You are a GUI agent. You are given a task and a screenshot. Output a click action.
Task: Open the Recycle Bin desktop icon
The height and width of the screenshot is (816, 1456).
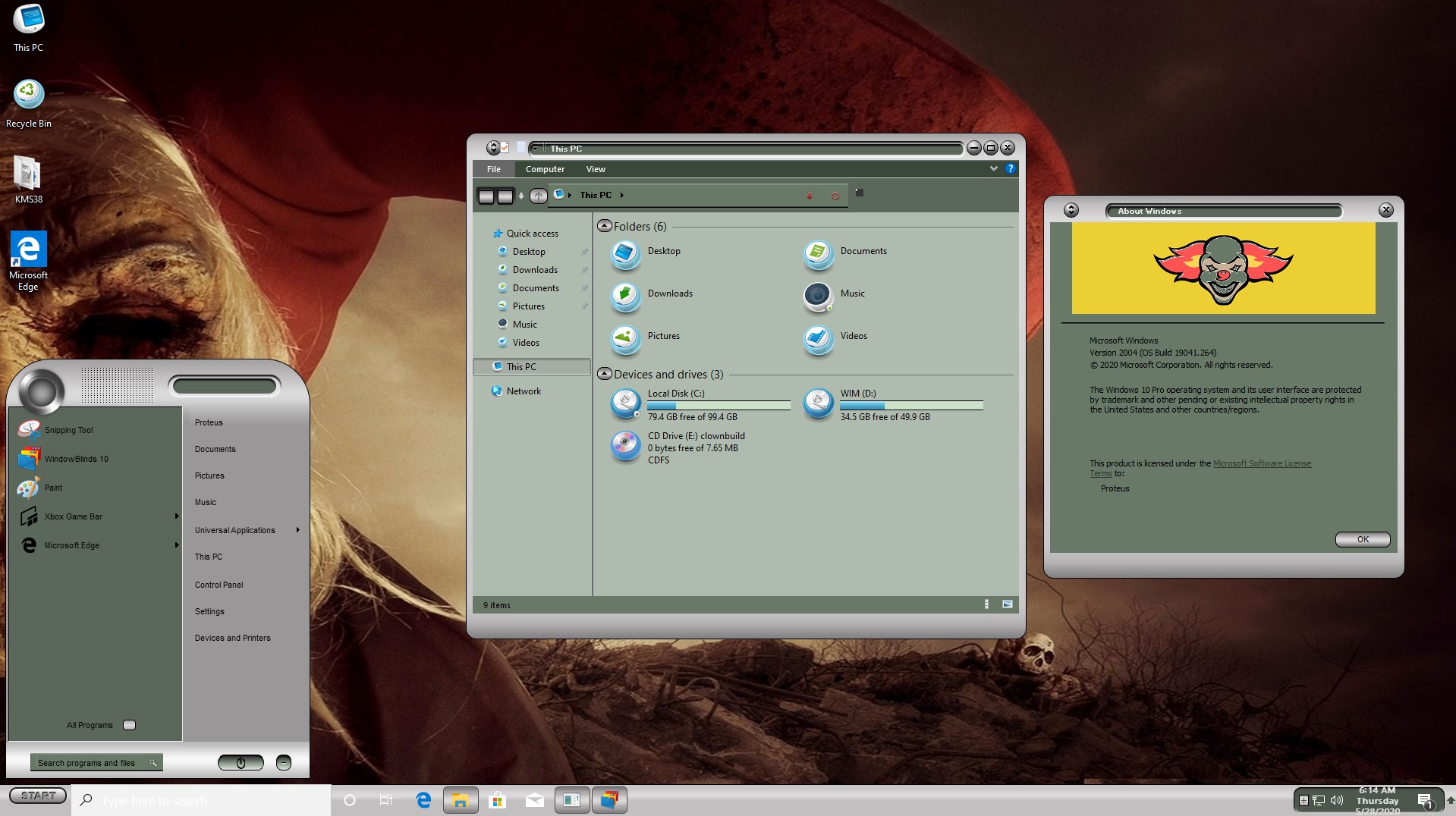pos(29,104)
